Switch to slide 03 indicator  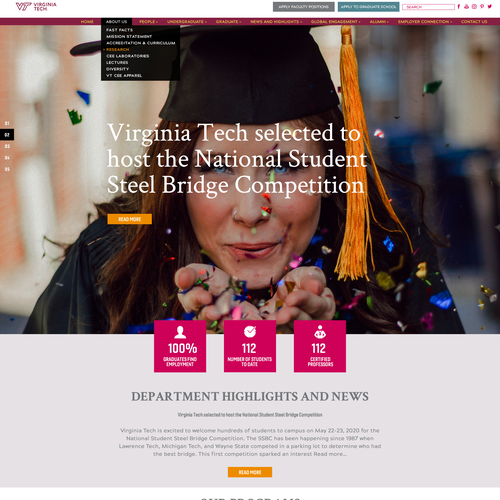pos(7,146)
